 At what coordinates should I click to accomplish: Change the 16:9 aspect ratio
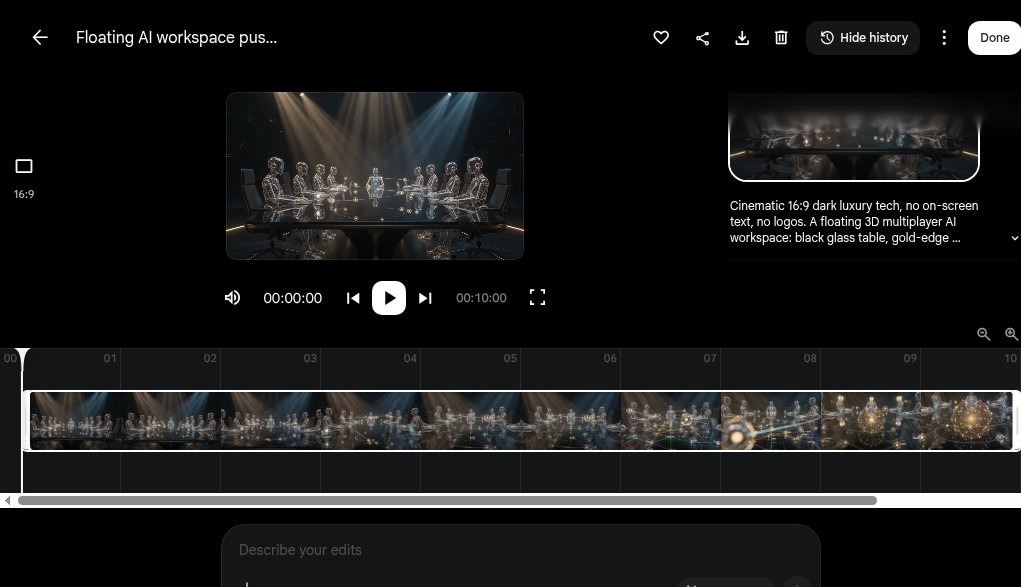[x=24, y=178]
